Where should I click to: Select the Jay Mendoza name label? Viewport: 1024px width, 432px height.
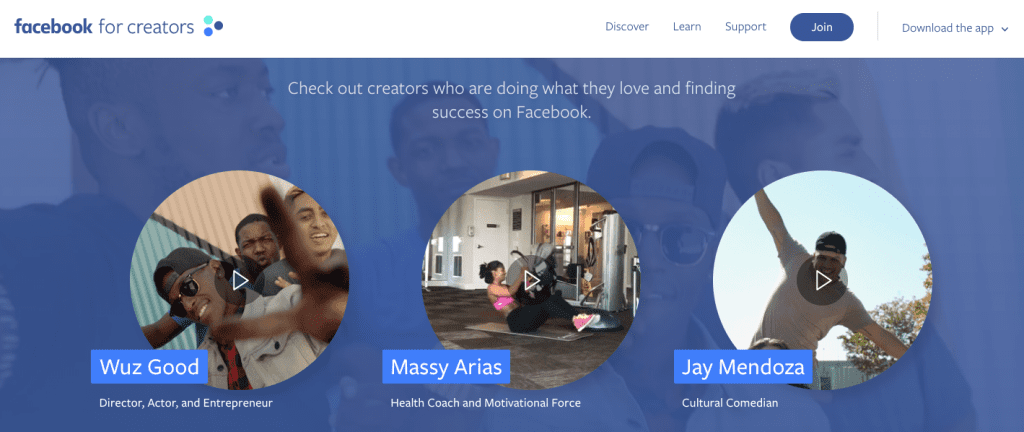[743, 367]
